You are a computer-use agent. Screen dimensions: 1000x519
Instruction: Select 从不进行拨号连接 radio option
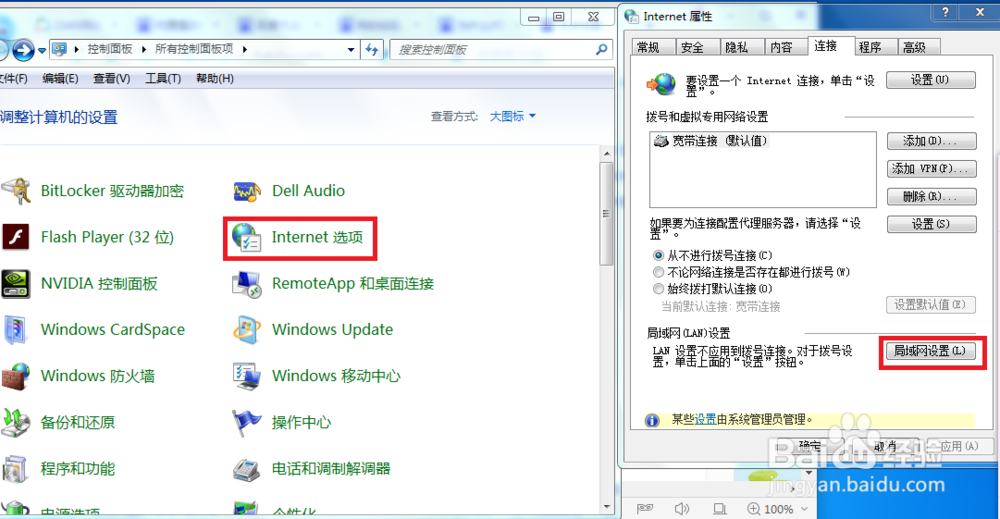coord(658,255)
